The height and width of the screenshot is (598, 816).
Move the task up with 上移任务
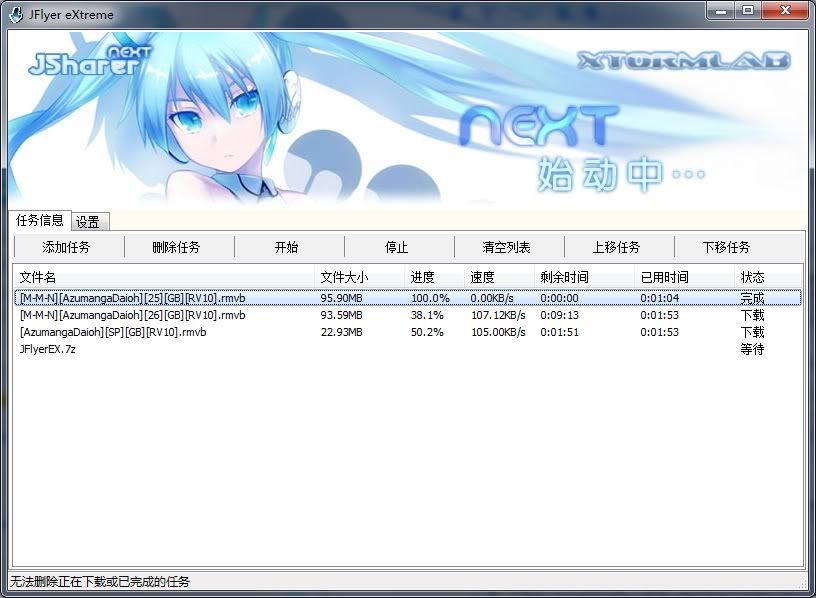pos(616,247)
